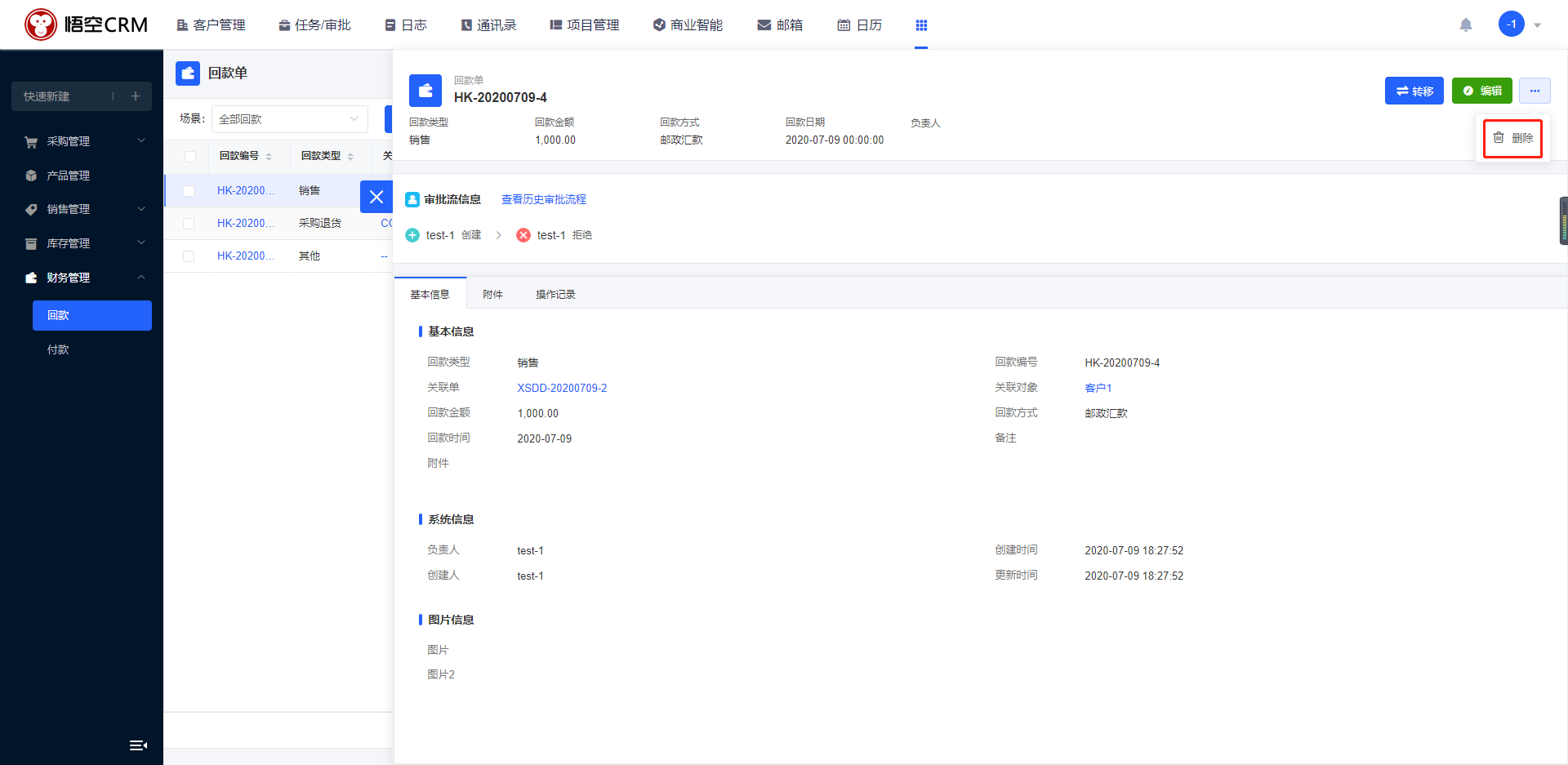This screenshot has height=765, width=1568.
Task: Open the 全部回款 scene dropdown
Action: click(x=289, y=119)
